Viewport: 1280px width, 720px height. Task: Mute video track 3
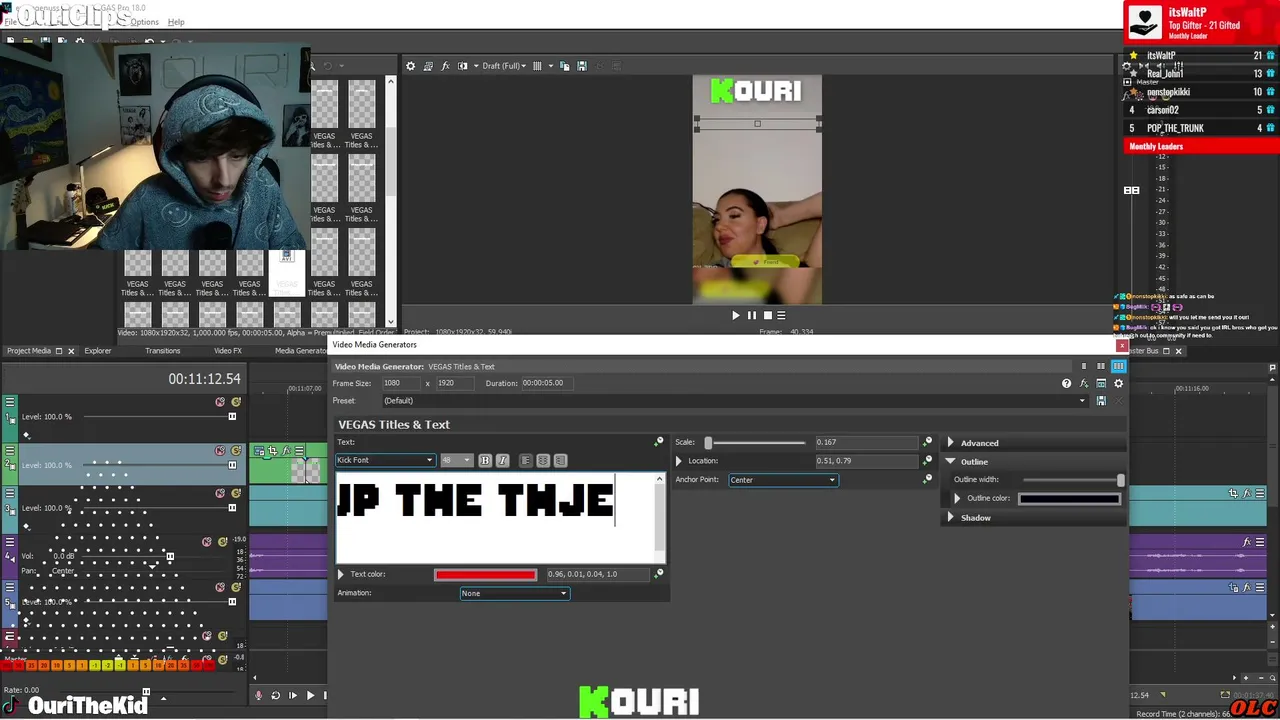click(220, 493)
